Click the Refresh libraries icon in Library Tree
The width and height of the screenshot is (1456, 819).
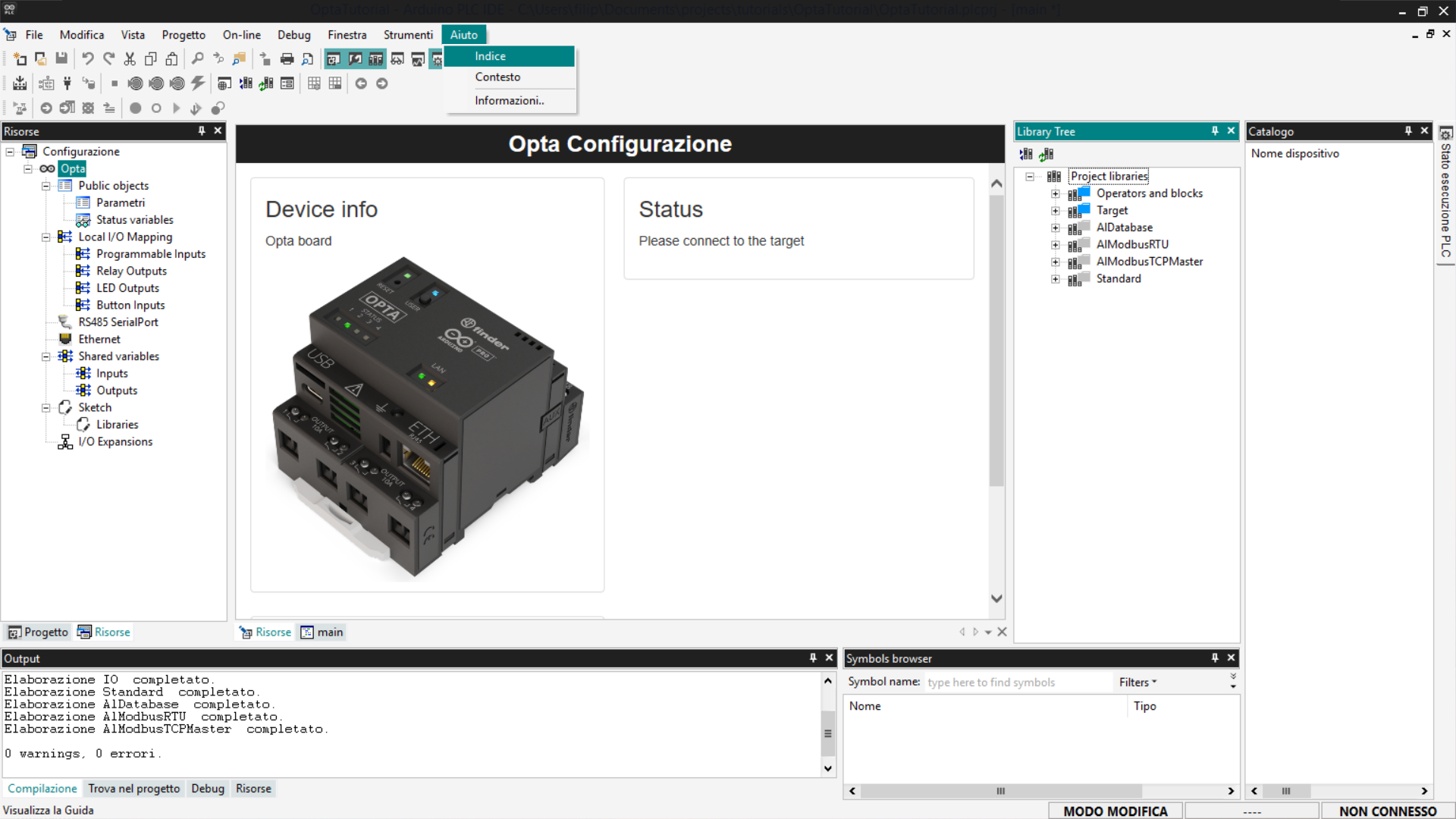point(1046,154)
